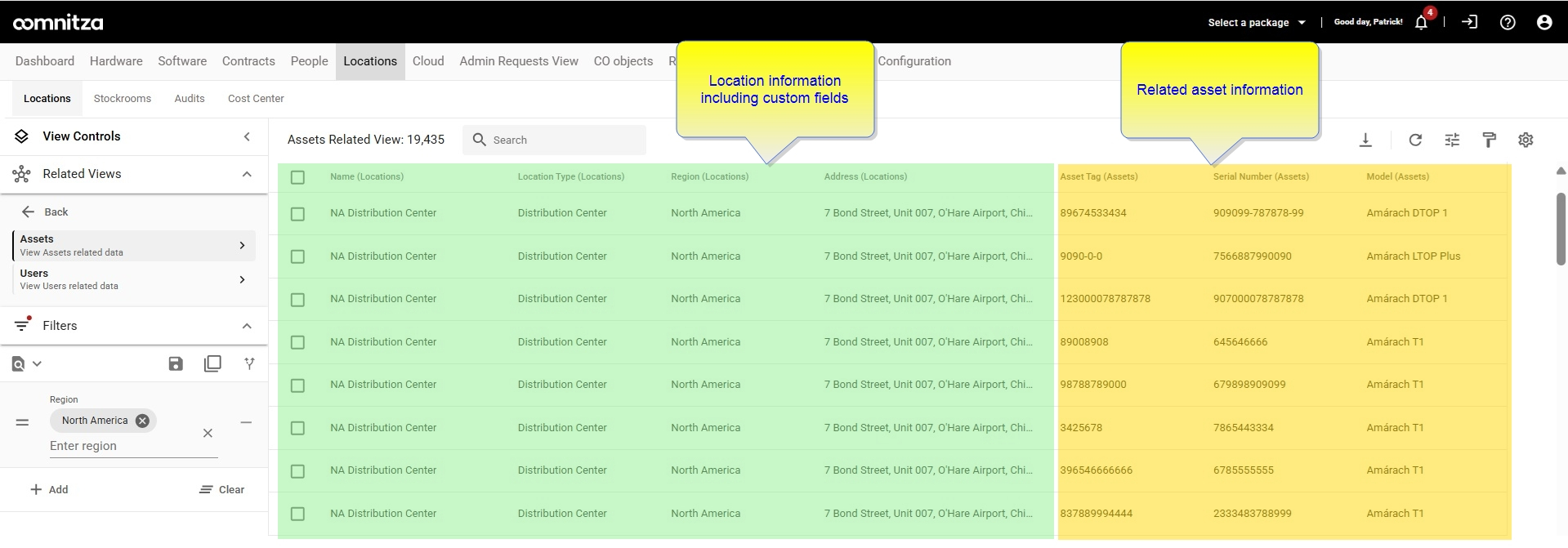Open Admin Requests View menu
This screenshot has height=548, width=1568.
tap(519, 61)
